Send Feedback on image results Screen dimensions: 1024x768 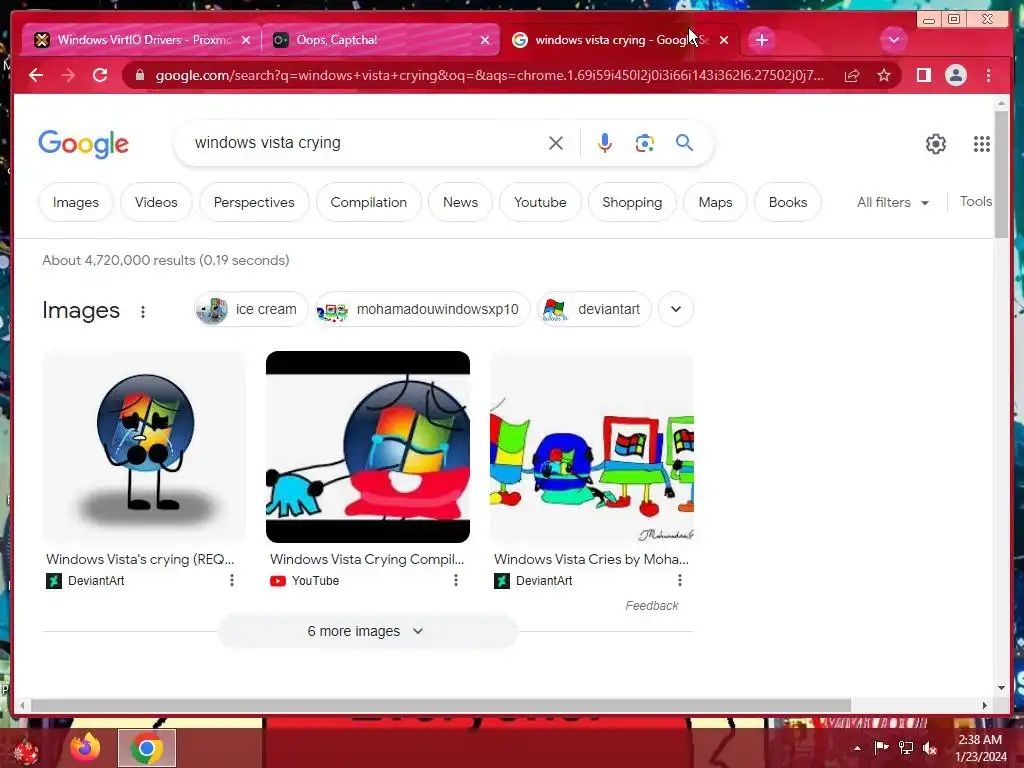pos(652,605)
